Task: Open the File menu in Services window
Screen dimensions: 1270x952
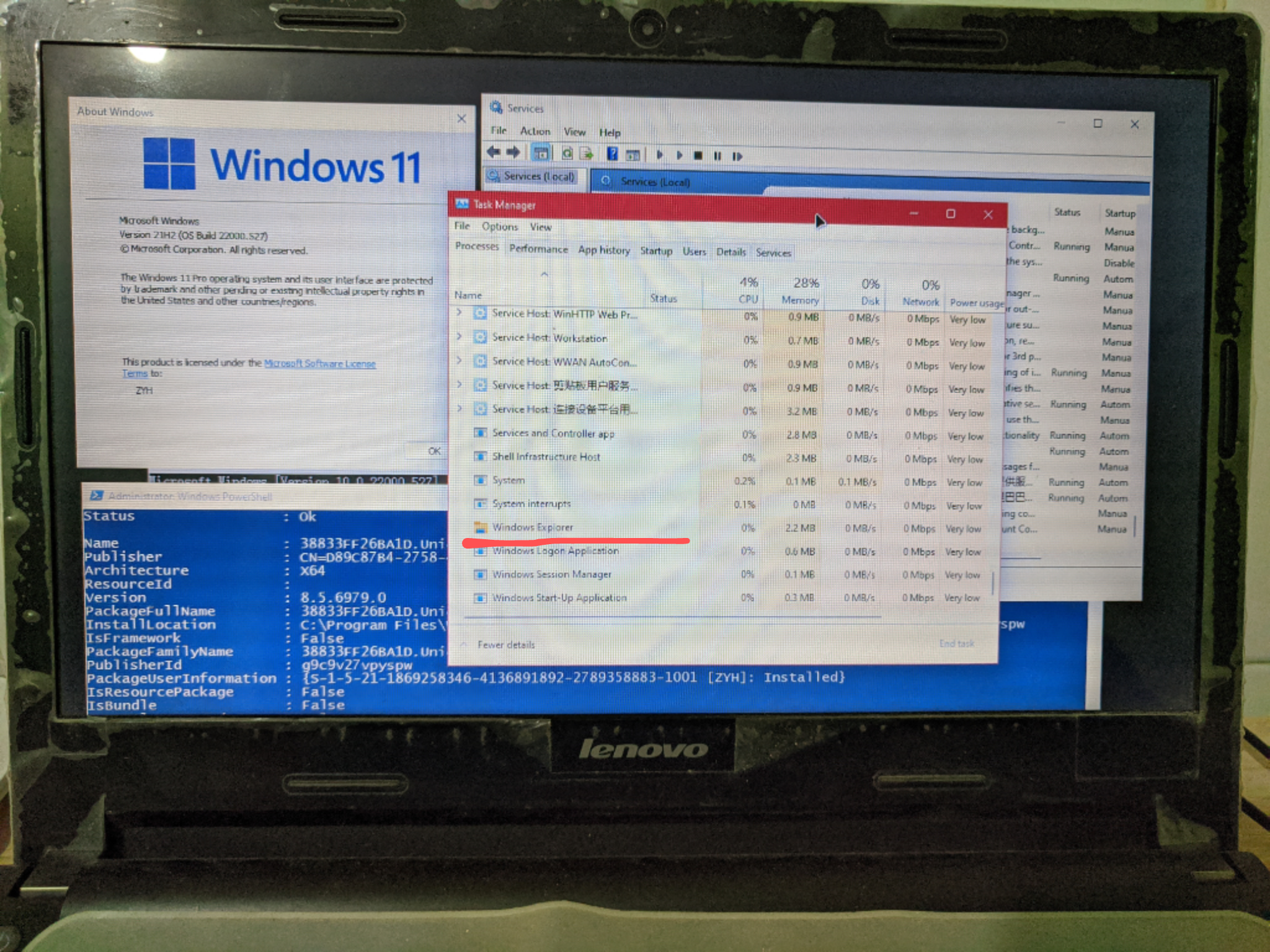Action: [499, 130]
